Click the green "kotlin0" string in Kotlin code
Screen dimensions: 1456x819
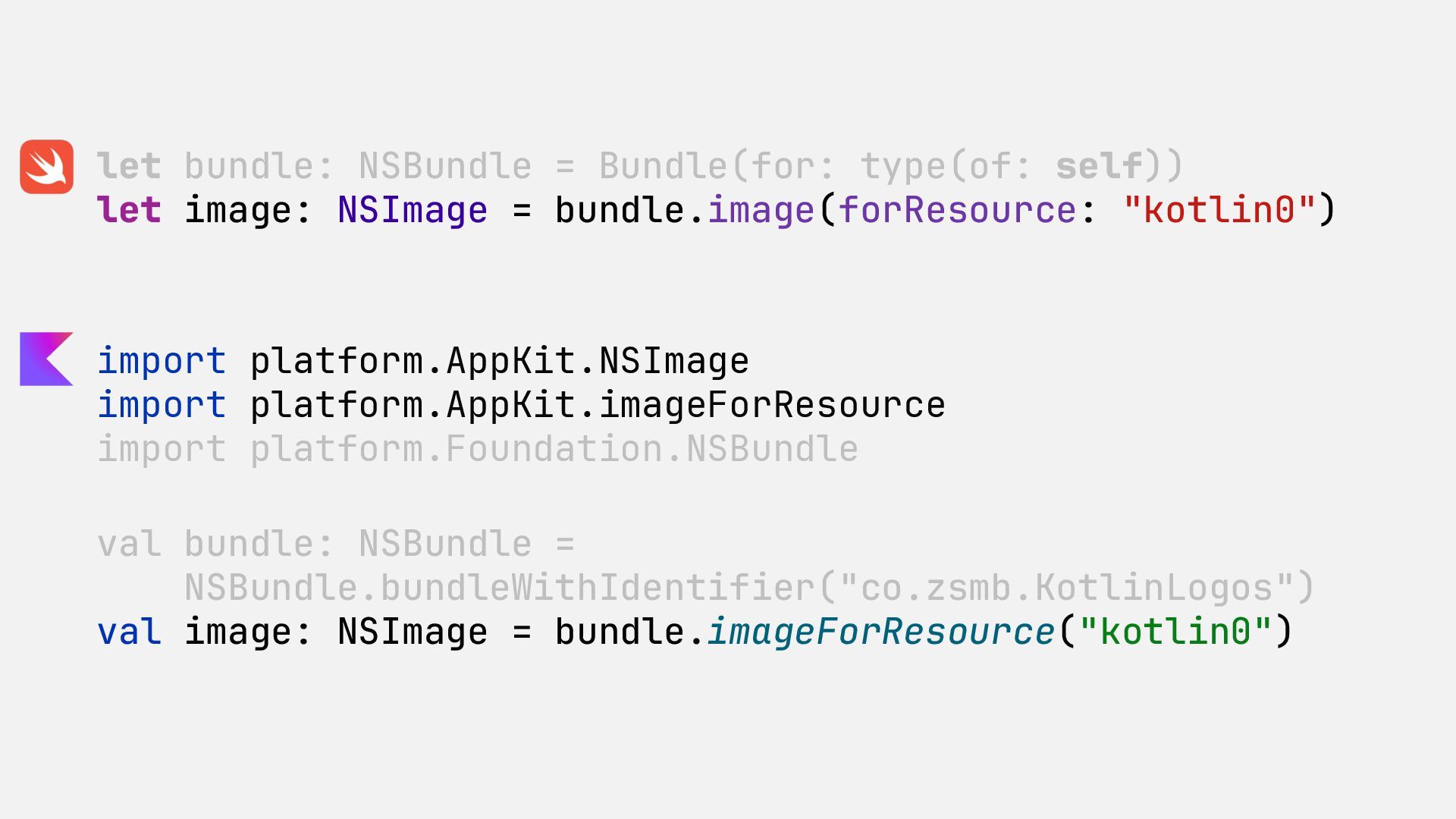coord(1175,632)
